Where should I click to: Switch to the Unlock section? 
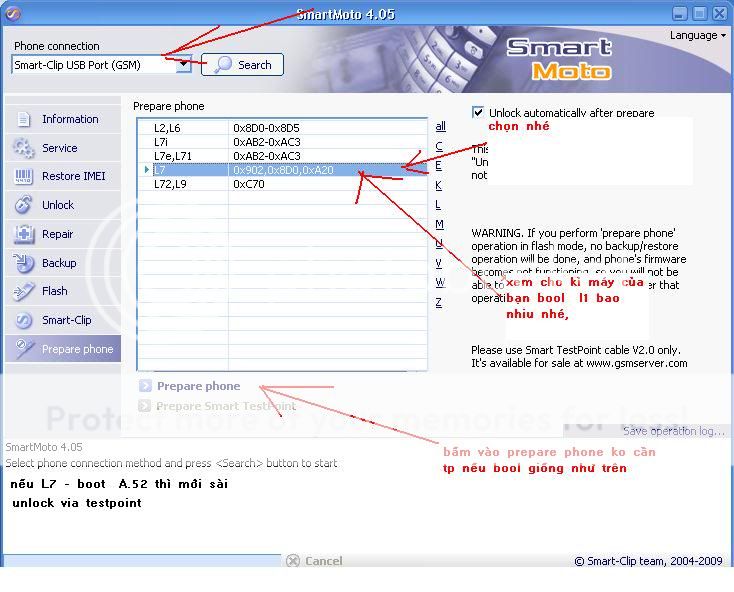(x=63, y=205)
